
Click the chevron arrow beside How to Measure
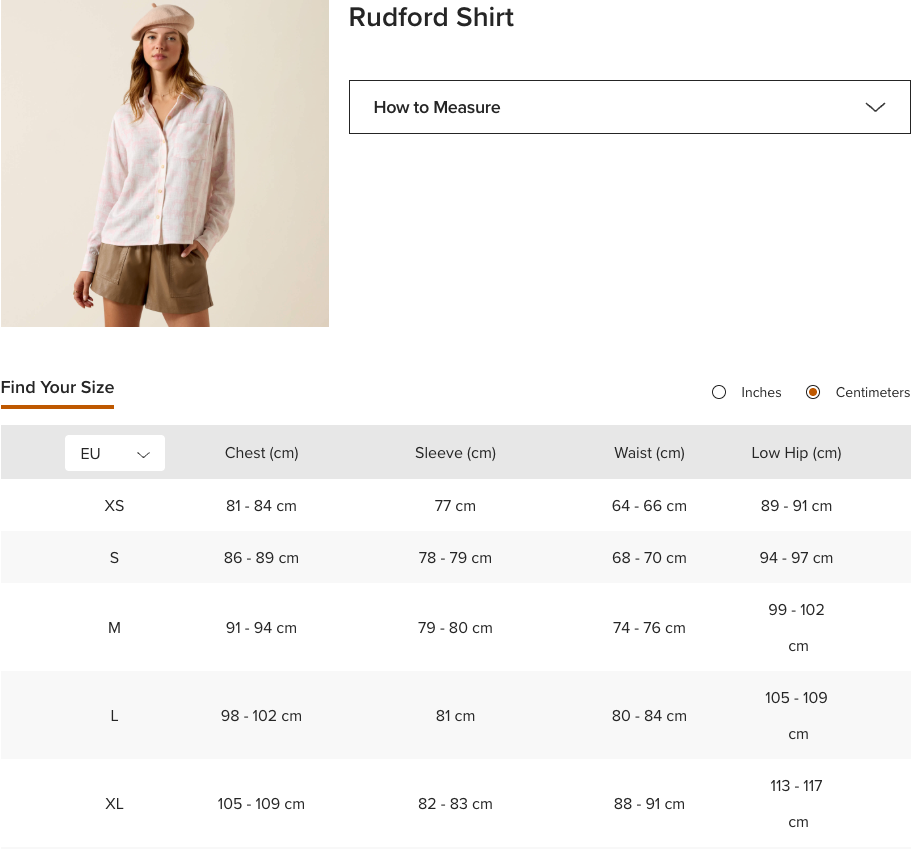pos(875,107)
